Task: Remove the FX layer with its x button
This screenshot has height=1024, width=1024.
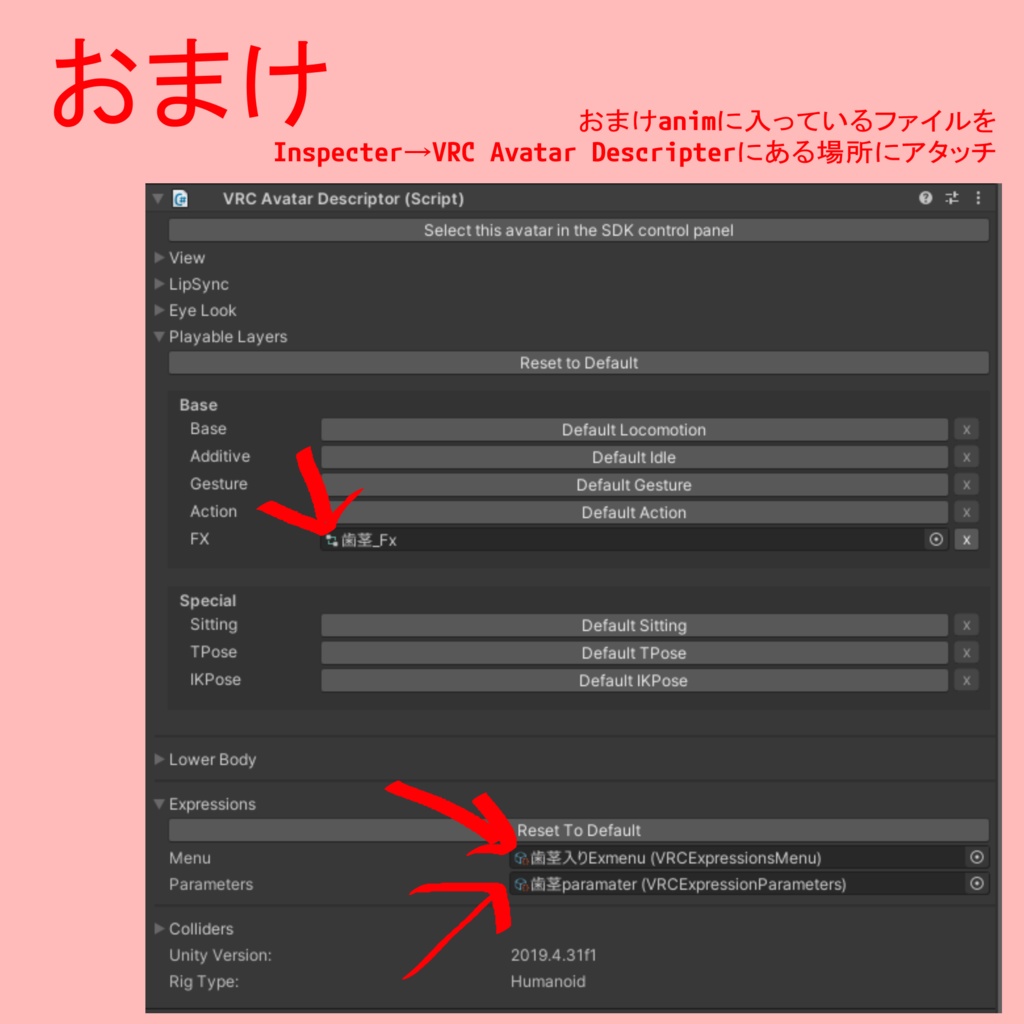Action: (x=966, y=539)
